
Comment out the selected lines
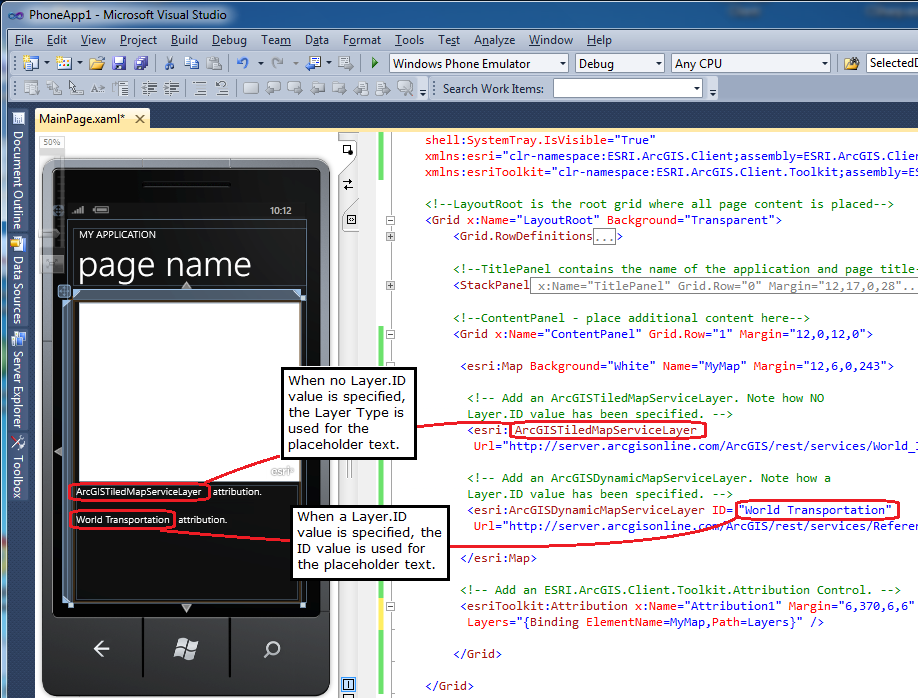(200, 88)
